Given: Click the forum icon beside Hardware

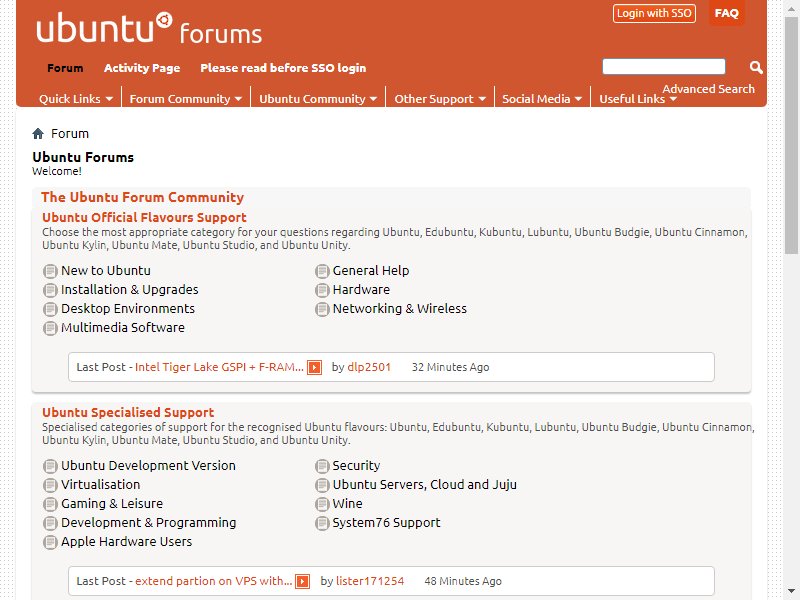Looking at the screenshot, I should 322,290.
